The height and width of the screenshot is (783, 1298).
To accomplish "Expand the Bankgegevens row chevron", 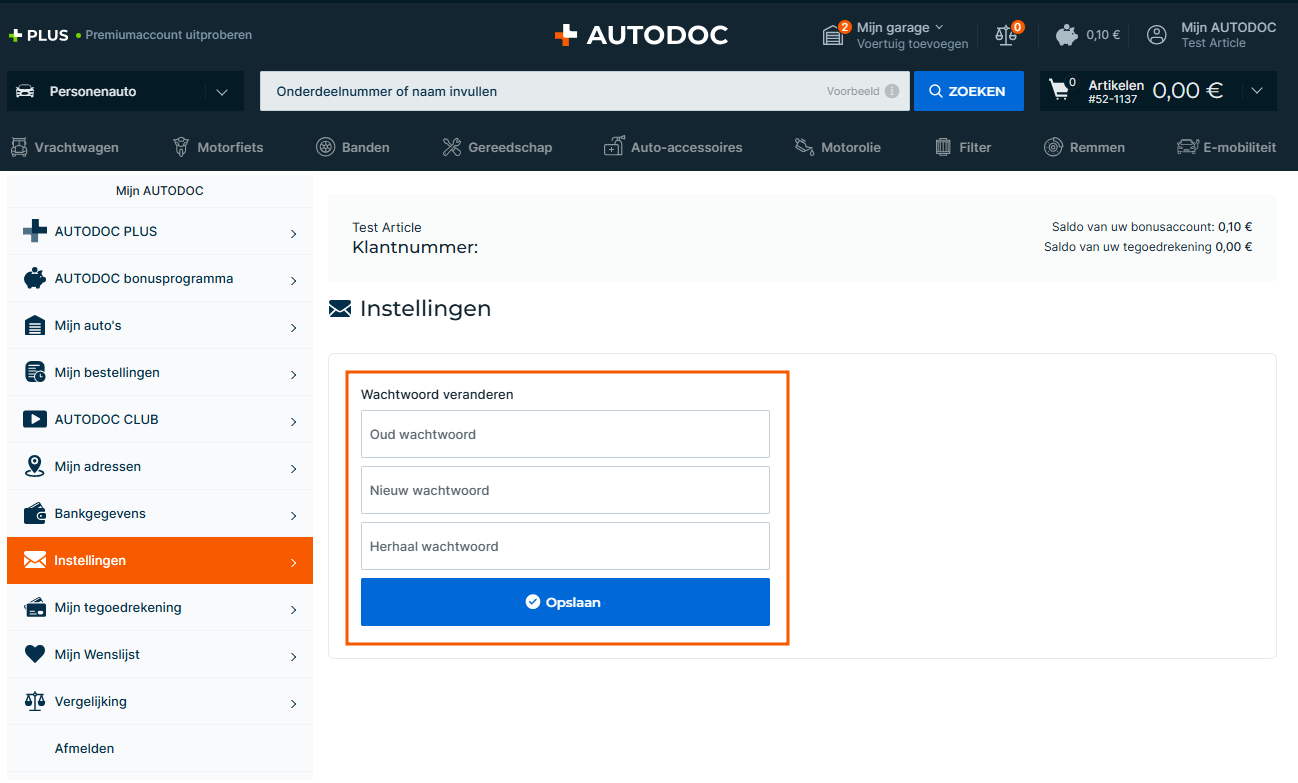I will 293,516.
